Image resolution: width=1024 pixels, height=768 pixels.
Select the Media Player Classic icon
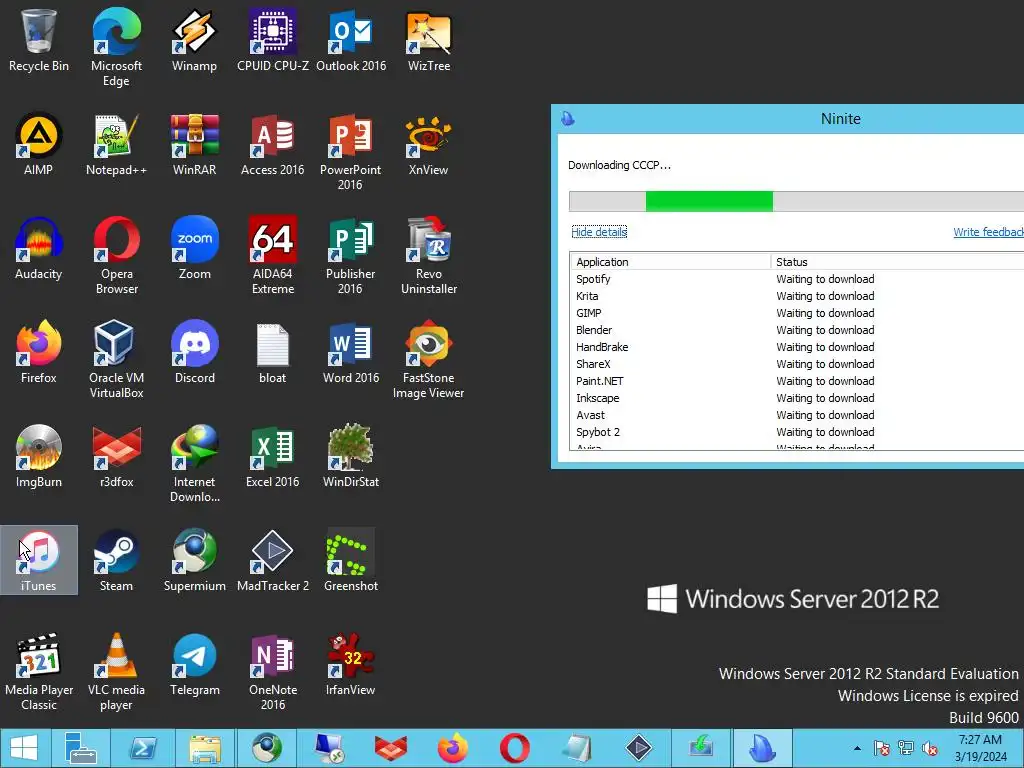point(39,672)
